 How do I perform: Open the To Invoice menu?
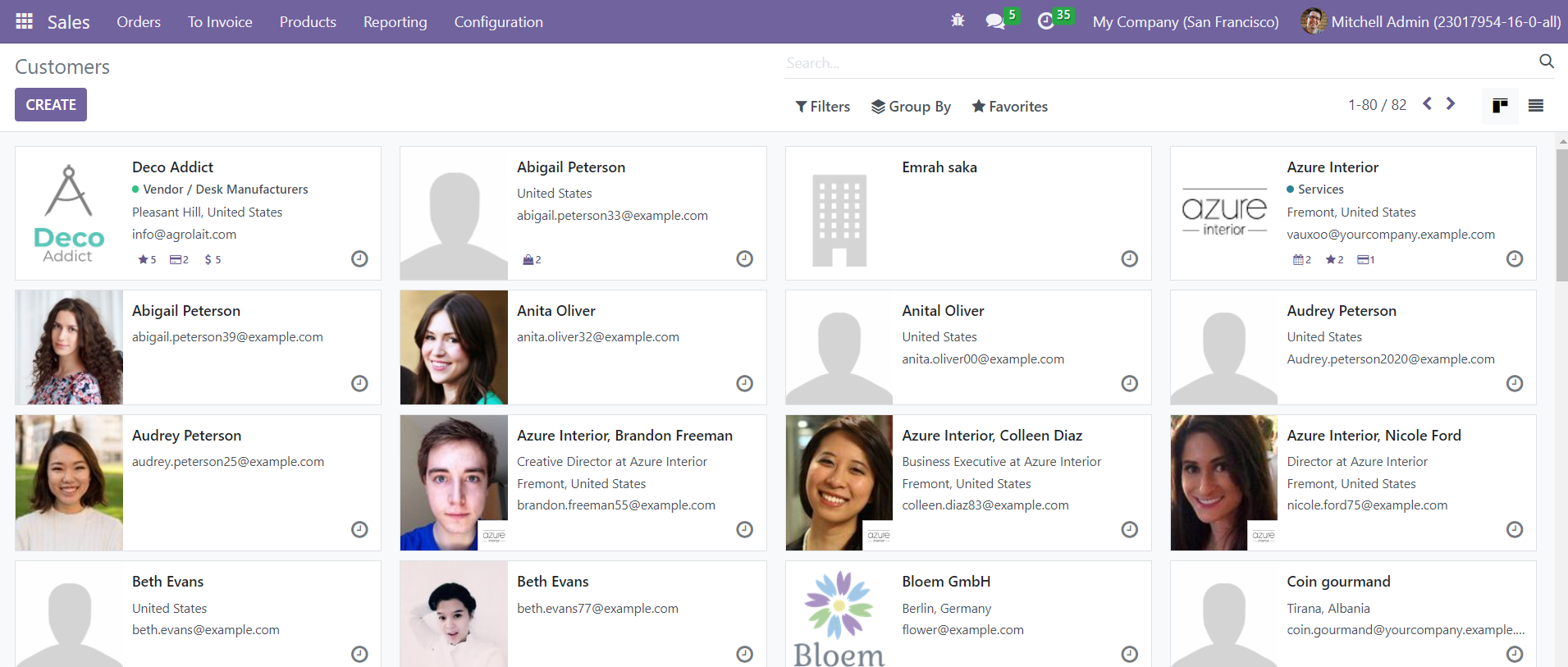[x=220, y=22]
